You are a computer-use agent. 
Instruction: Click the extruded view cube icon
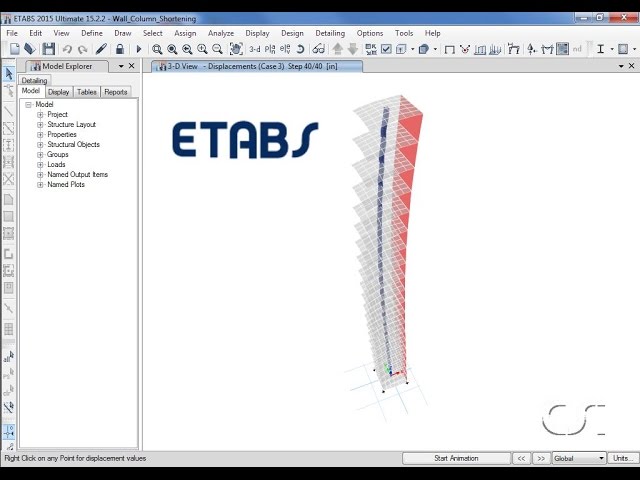coord(424,49)
